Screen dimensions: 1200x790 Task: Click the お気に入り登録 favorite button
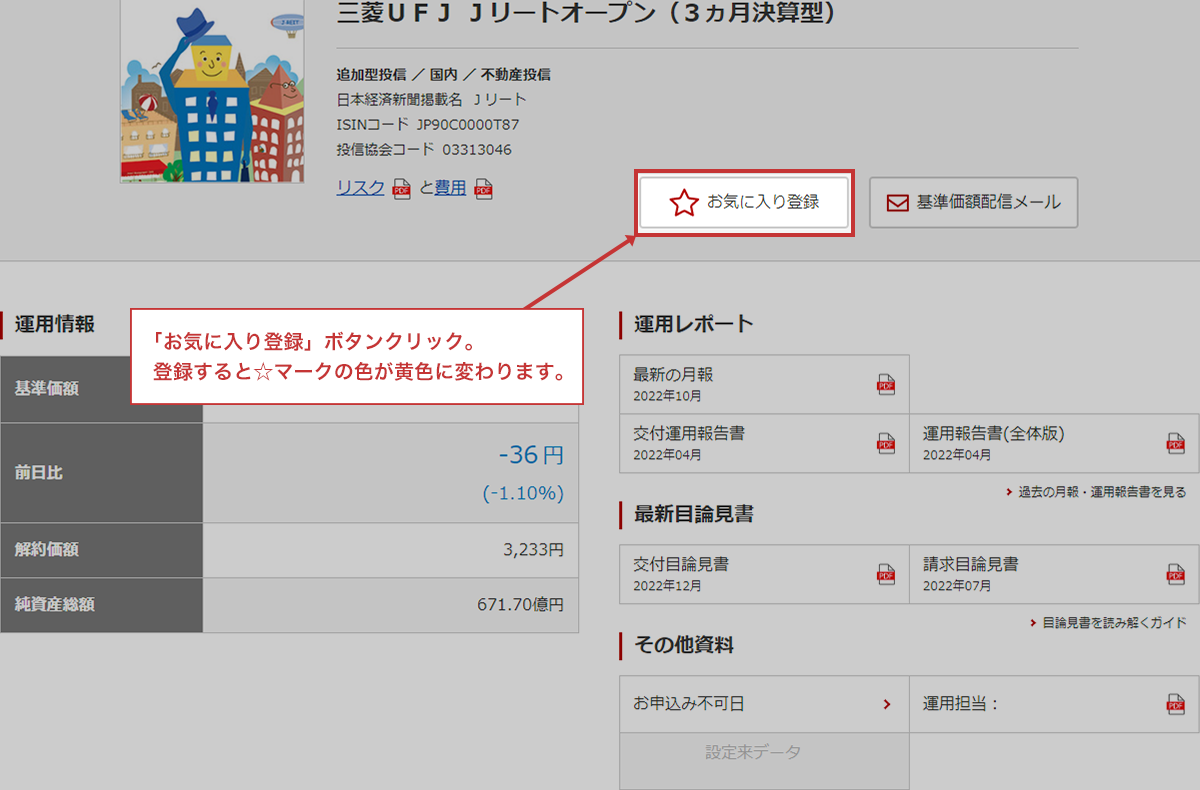tap(744, 203)
